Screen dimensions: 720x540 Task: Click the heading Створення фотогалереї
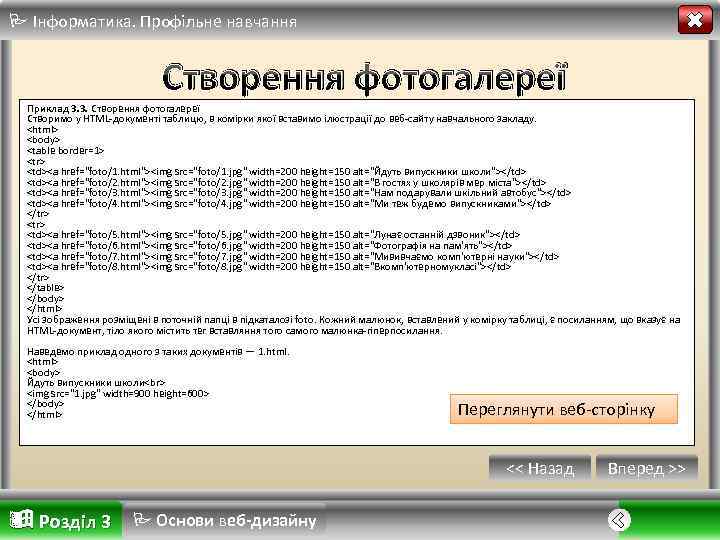[365, 77]
